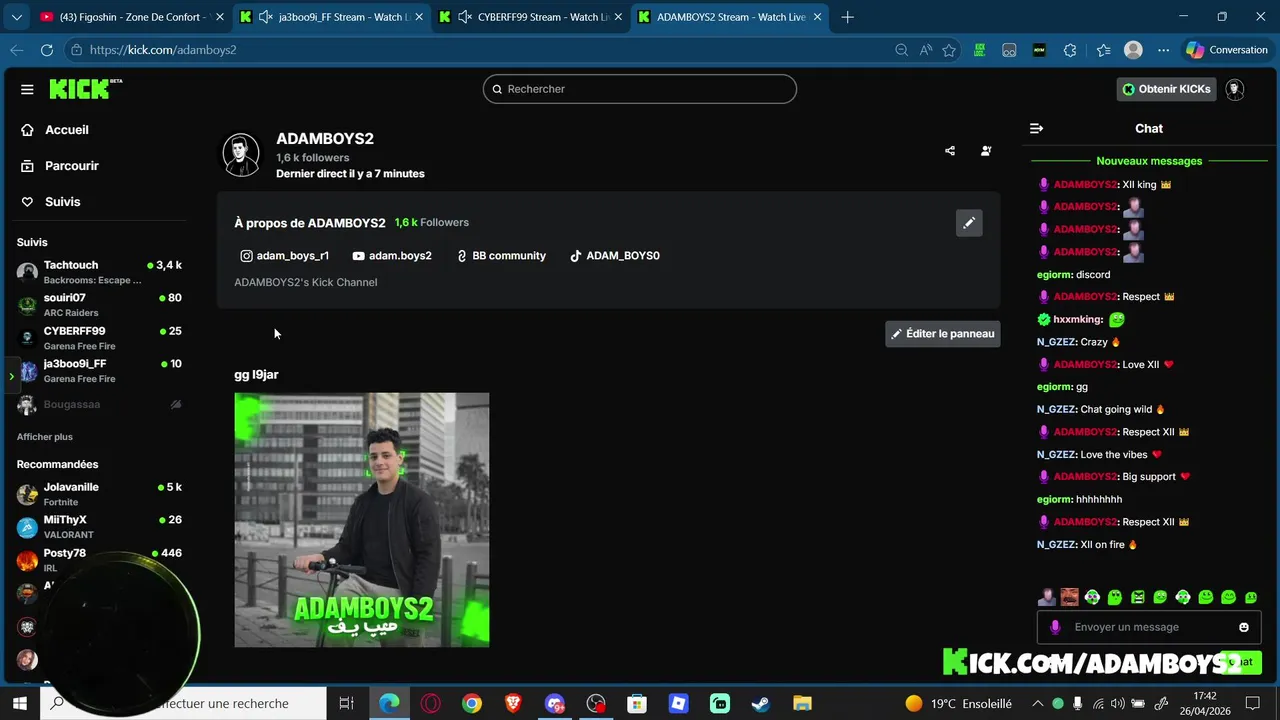The height and width of the screenshot is (720, 1280).
Task: Open the favorites list icon in toolbar
Action: coord(1103,50)
